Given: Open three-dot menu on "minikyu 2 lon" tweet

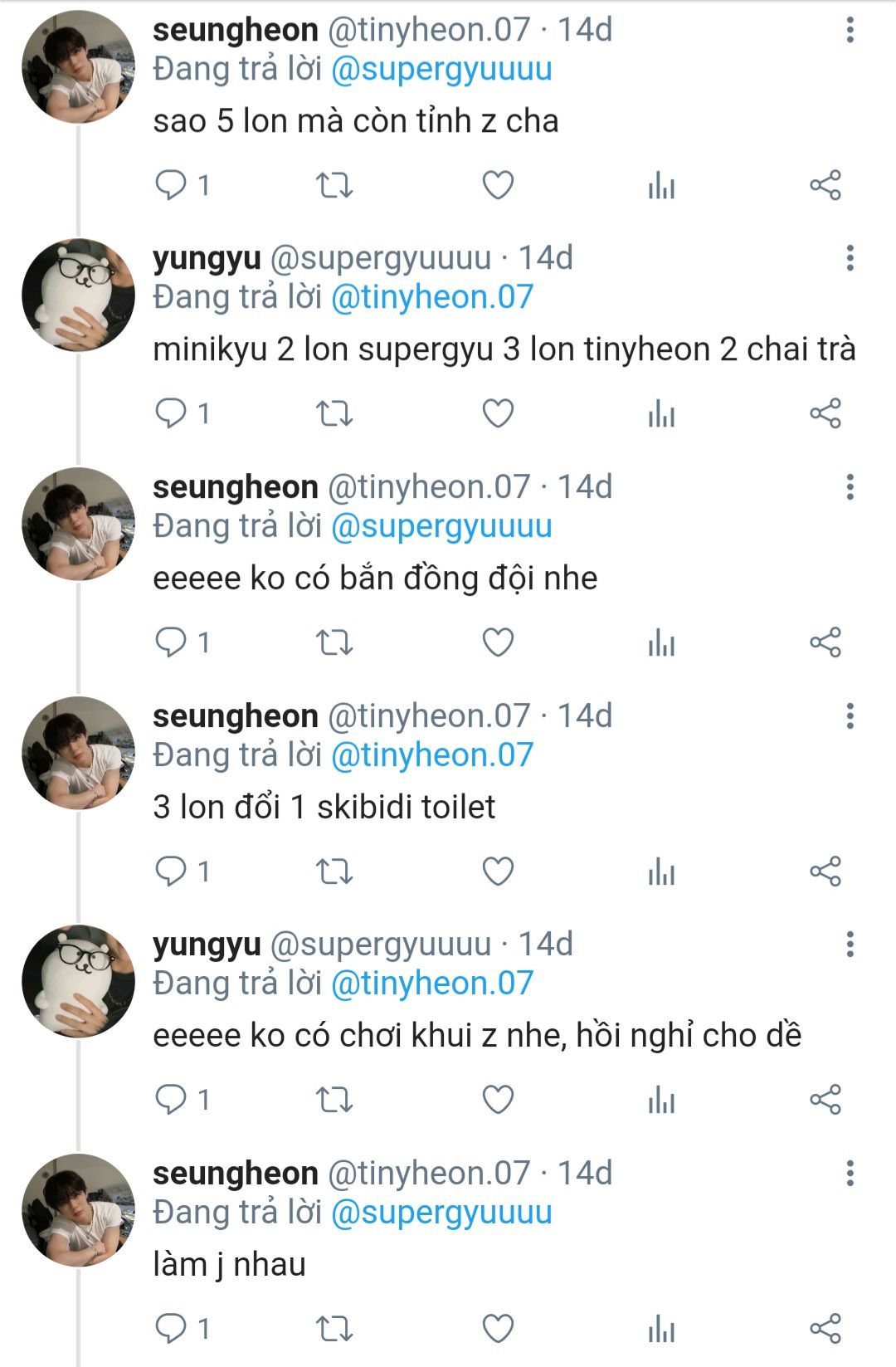Looking at the screenshot, I should click(850, 258).
